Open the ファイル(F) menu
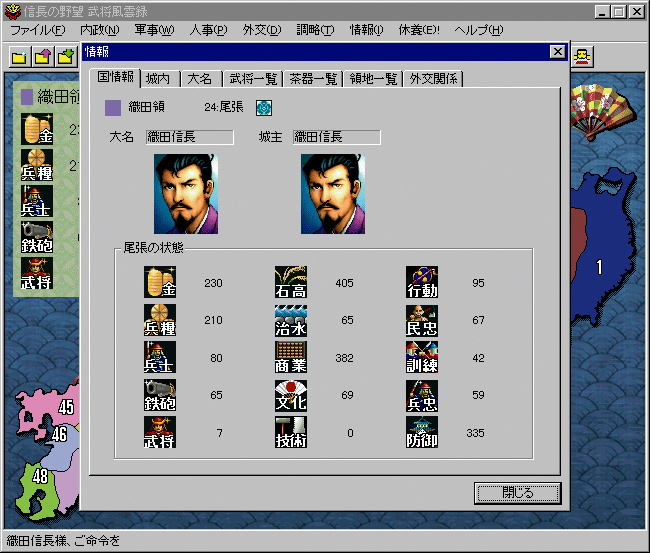650x553 pixels. pos(38,30)
